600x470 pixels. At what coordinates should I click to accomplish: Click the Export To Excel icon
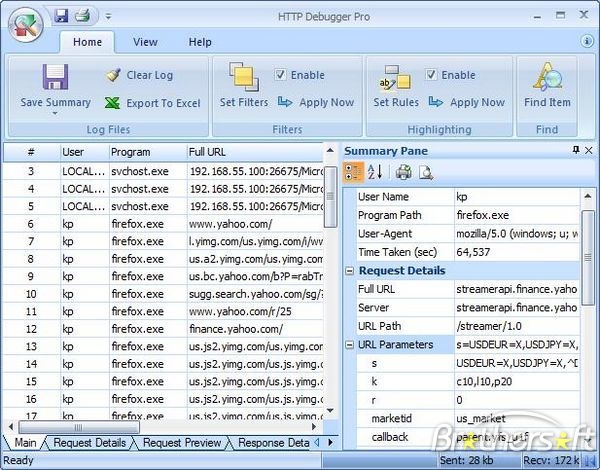[112, 103]
